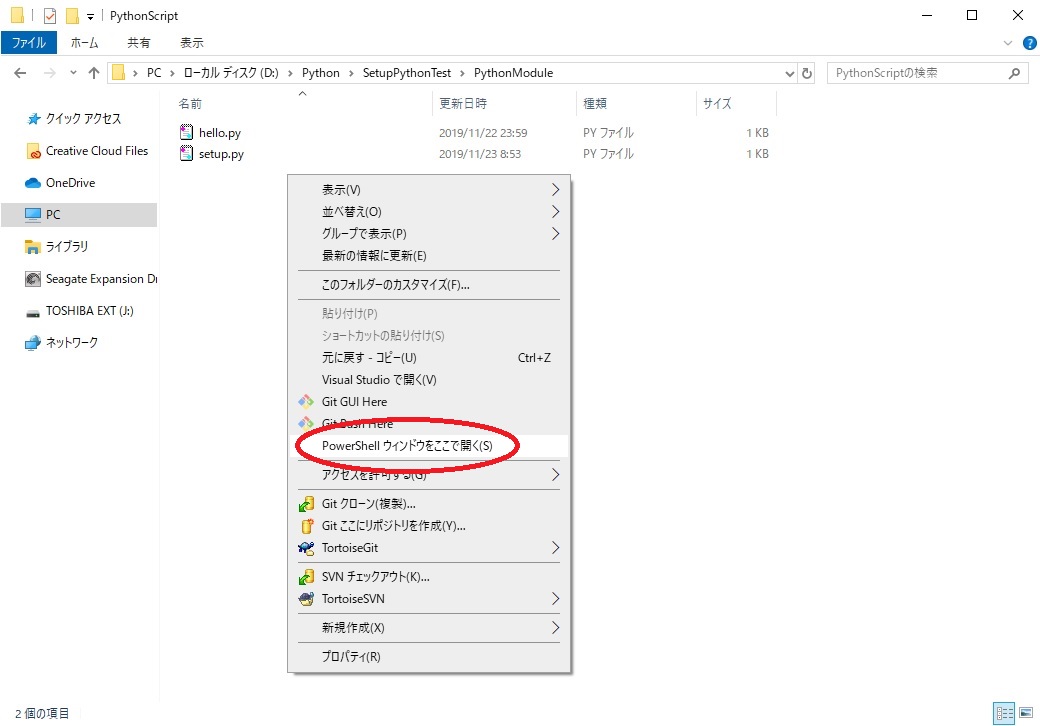This screenshot has width=1040, height=726.
Task: Choose Git クローン(複製)...
Action: point(429,503)
